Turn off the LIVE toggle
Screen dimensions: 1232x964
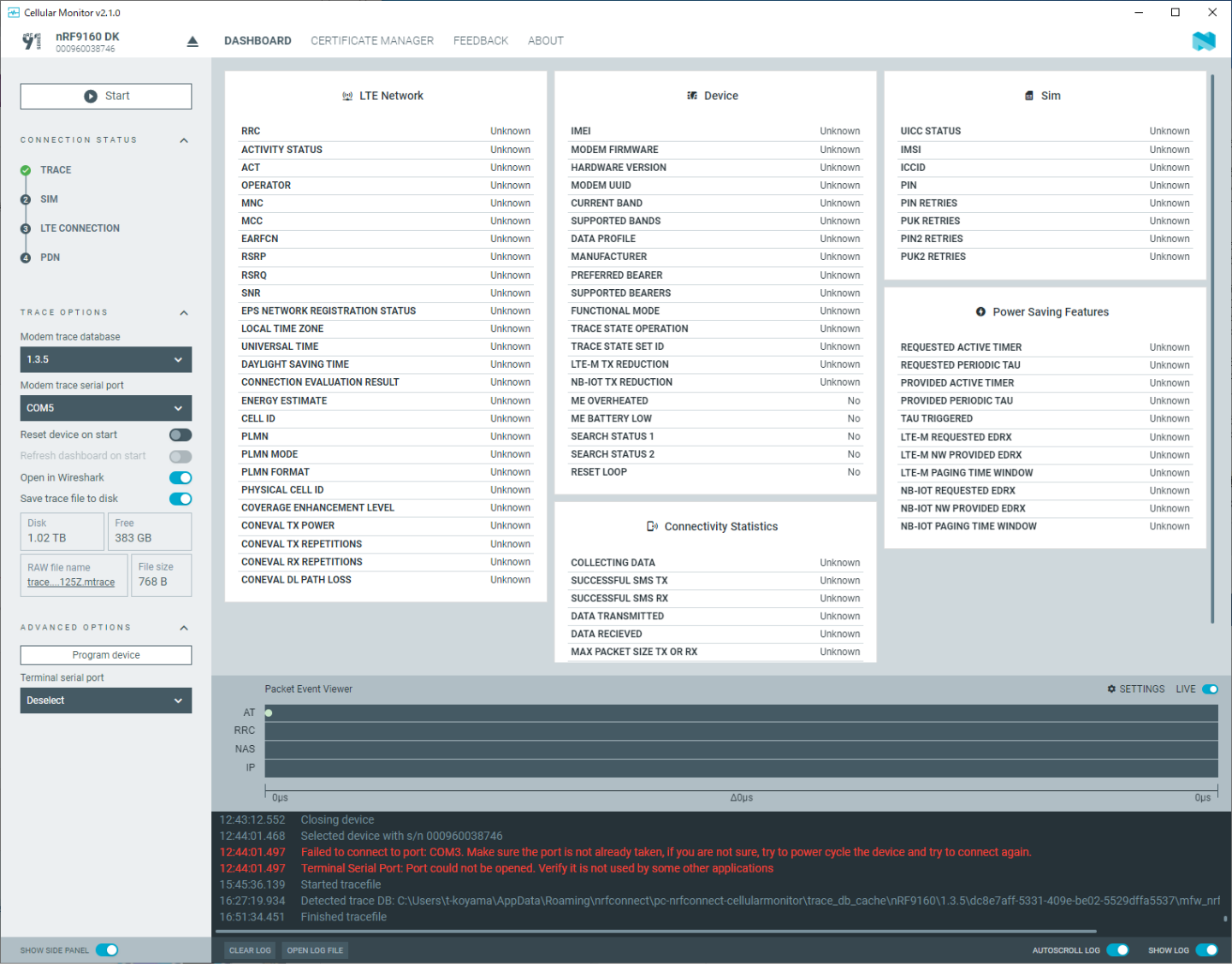coord(1210,689)
